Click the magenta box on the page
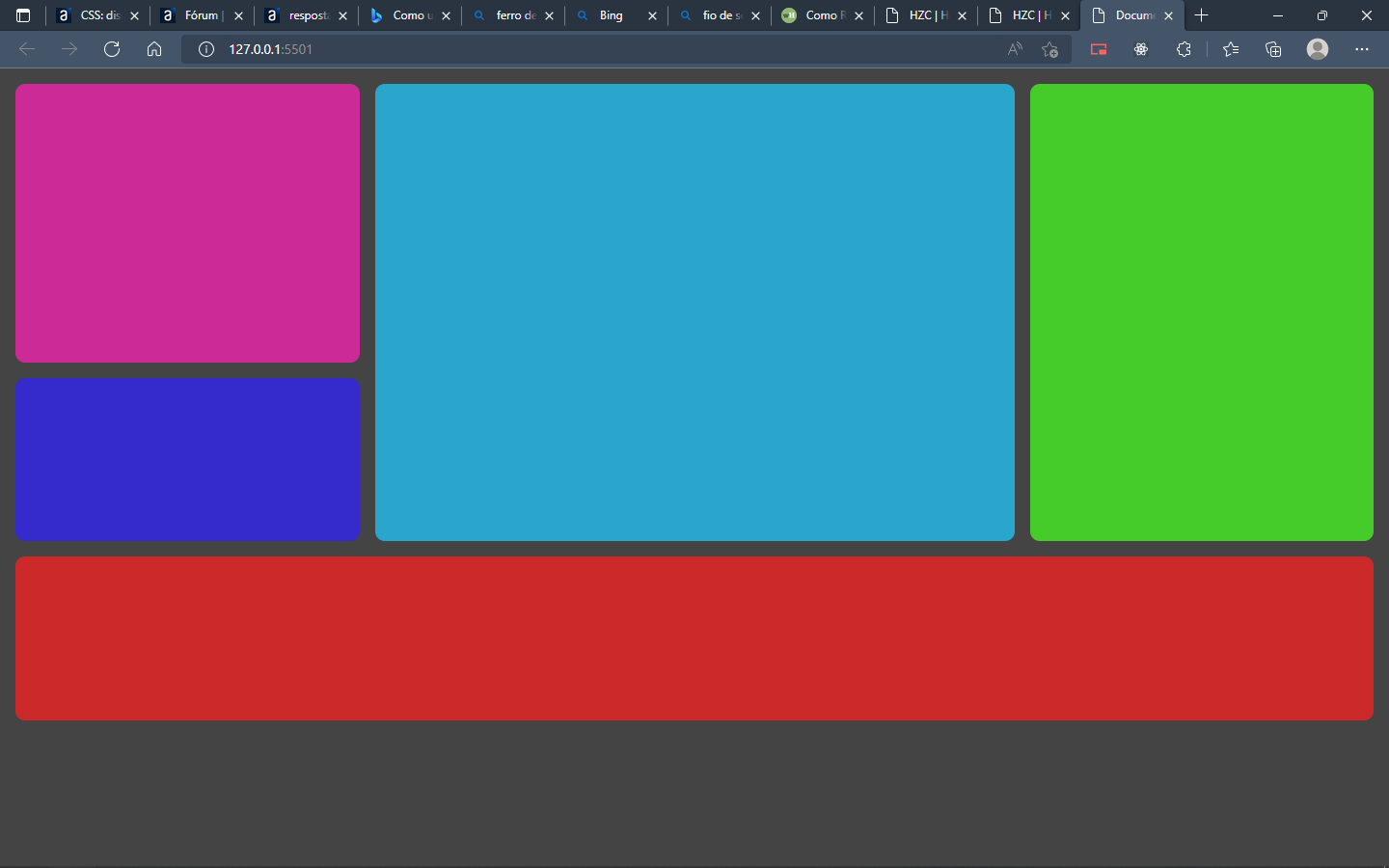Image resolution: width=1389 pixels, height=868 pixels. tap(187, 223)
